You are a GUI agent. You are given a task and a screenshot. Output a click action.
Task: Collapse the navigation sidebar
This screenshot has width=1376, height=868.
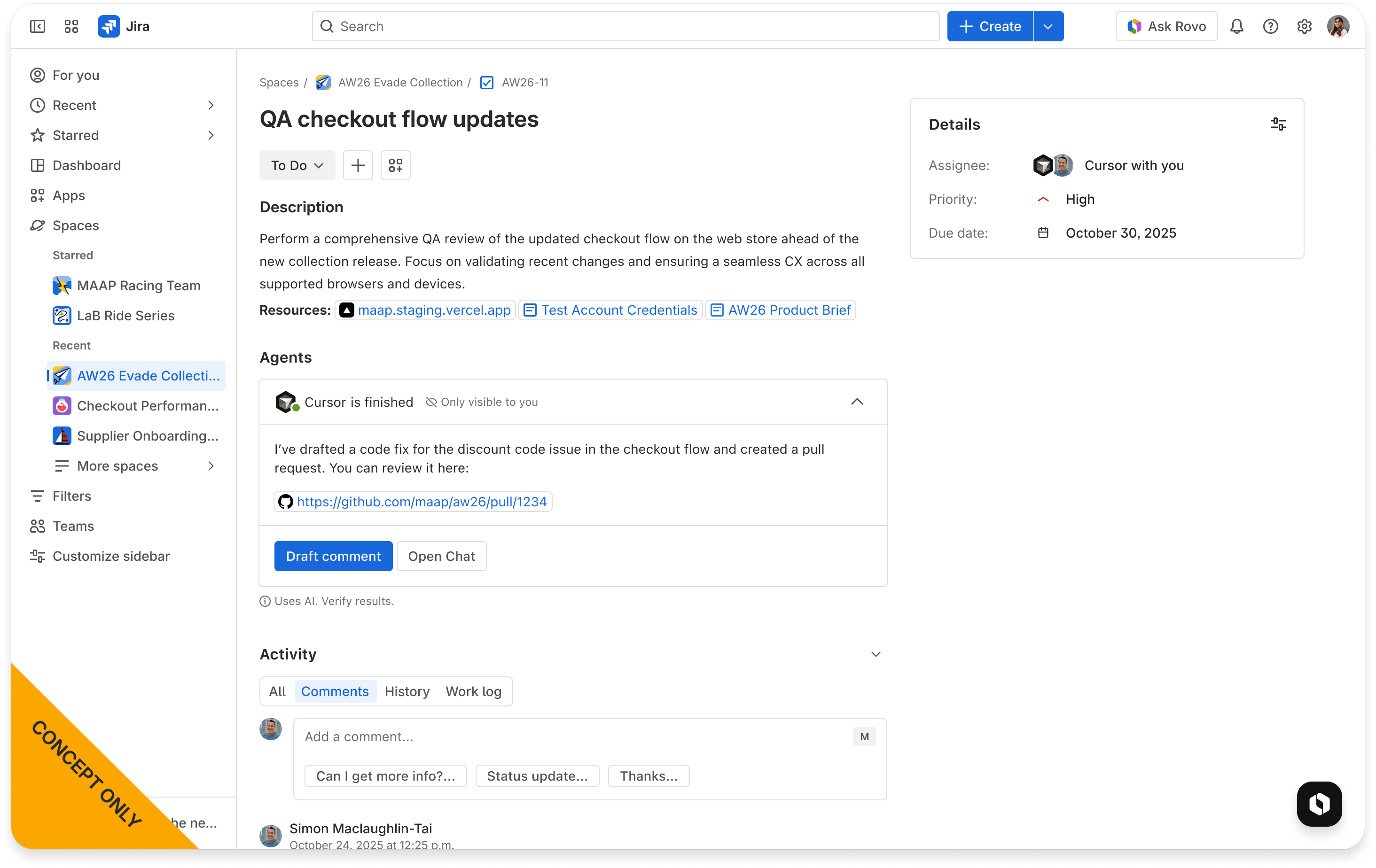click(x=37, y=26)
